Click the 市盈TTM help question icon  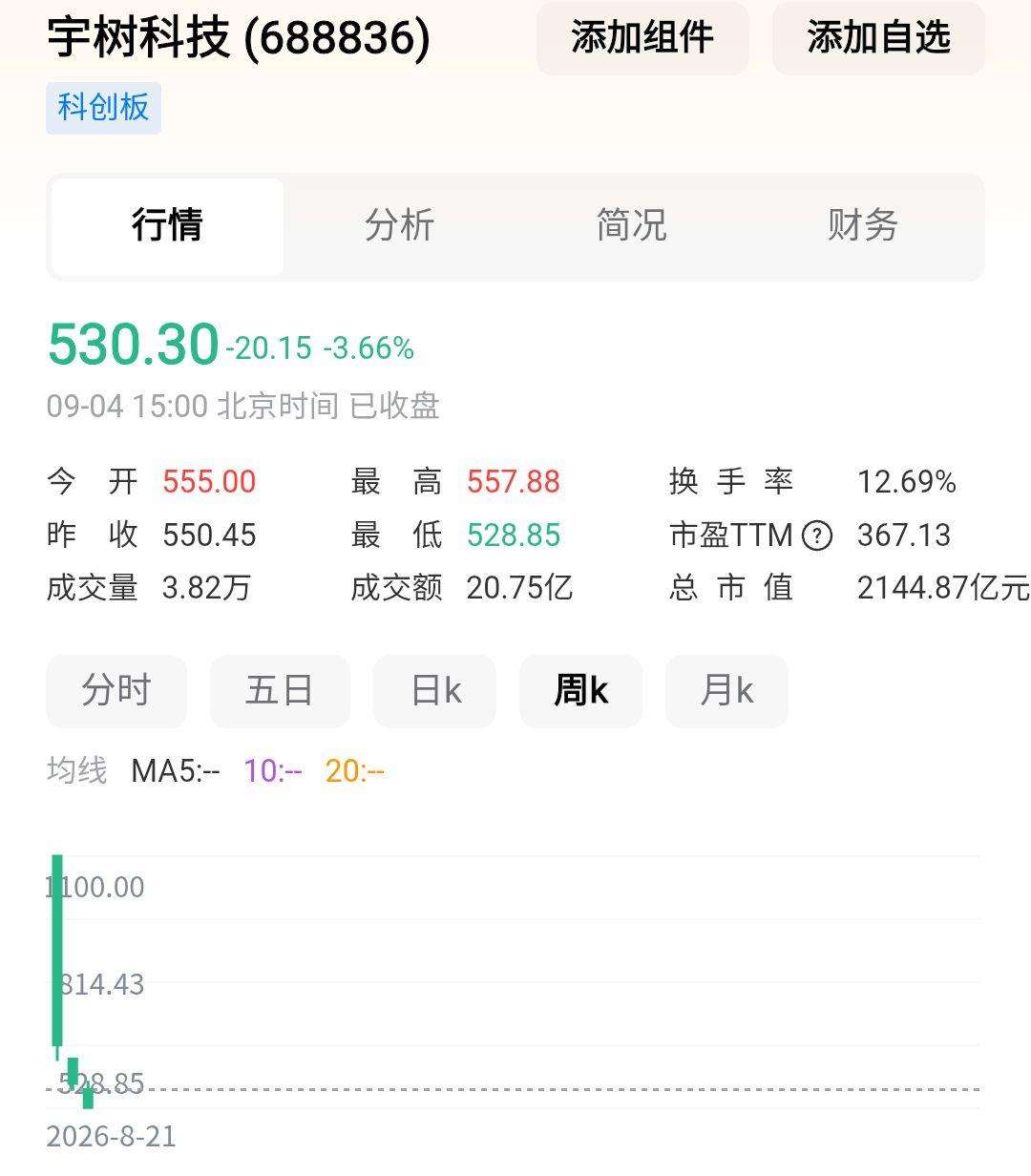[x=817, y=535]
